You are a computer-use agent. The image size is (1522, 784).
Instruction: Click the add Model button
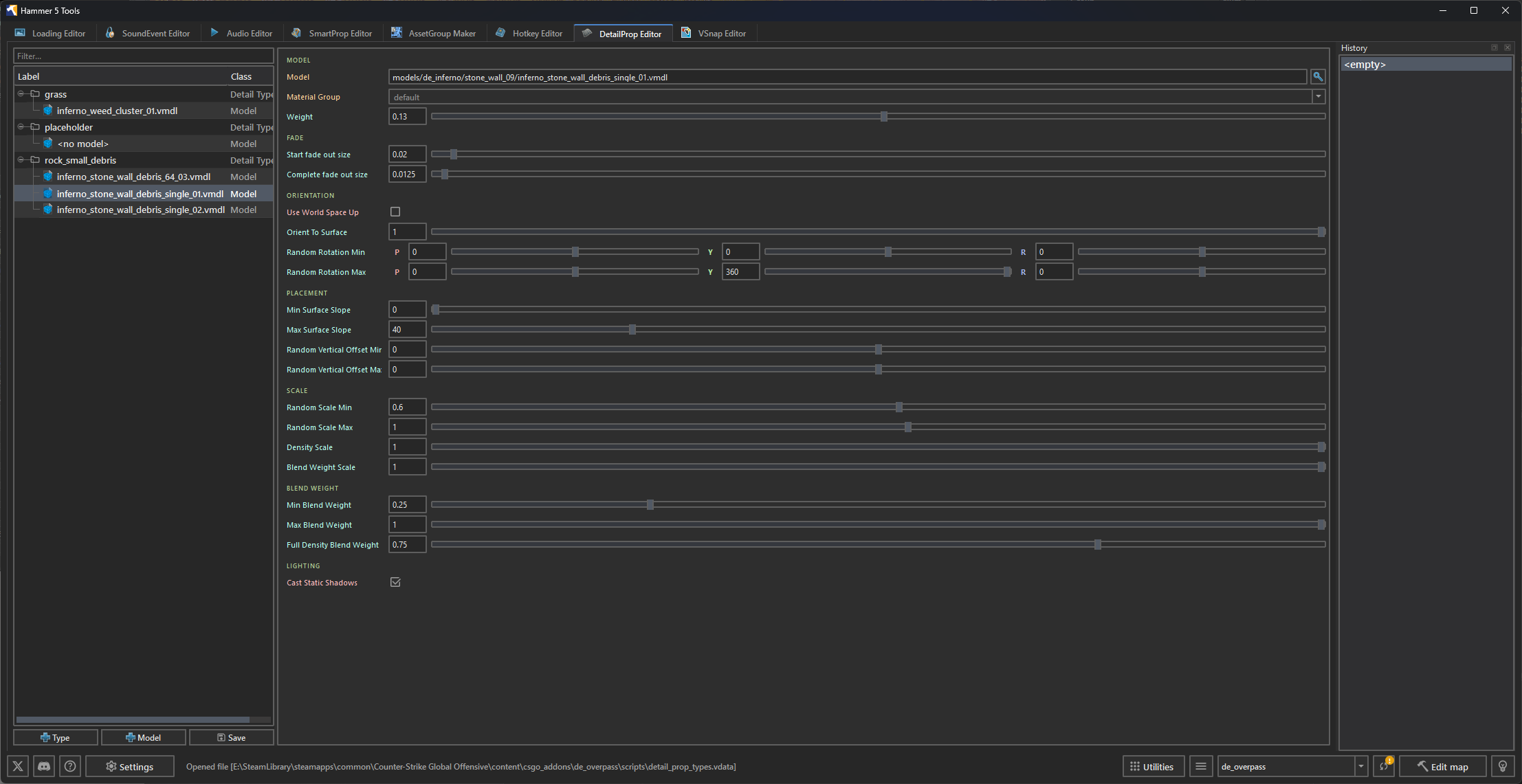click(144, 737)
